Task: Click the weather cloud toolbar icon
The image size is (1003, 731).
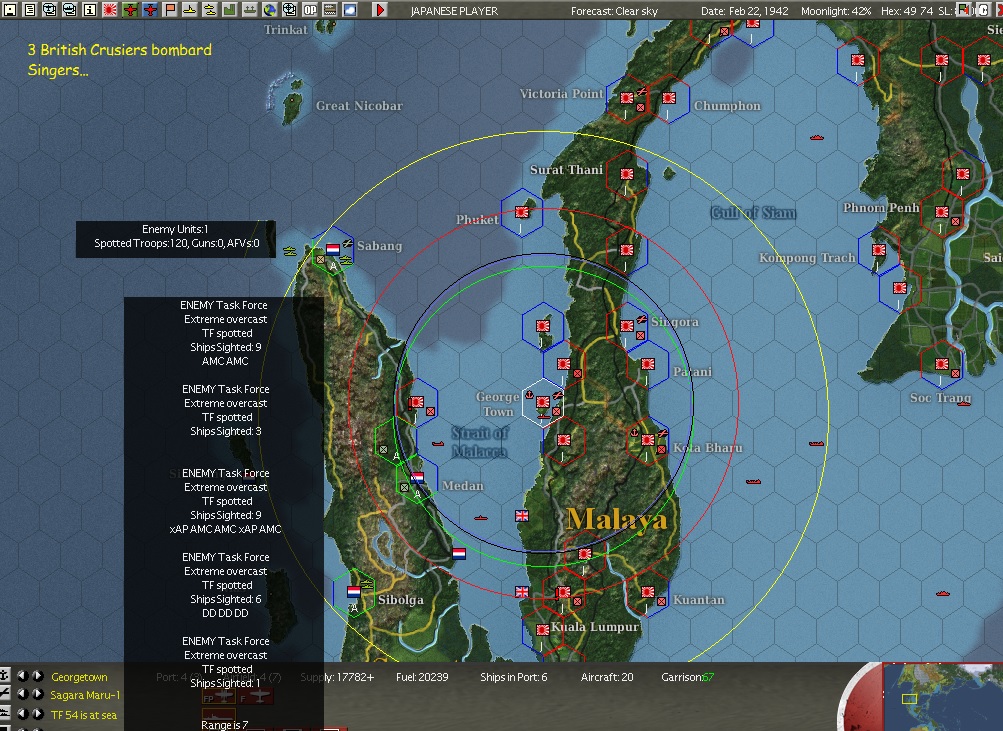Action: (x=350, y=10)
